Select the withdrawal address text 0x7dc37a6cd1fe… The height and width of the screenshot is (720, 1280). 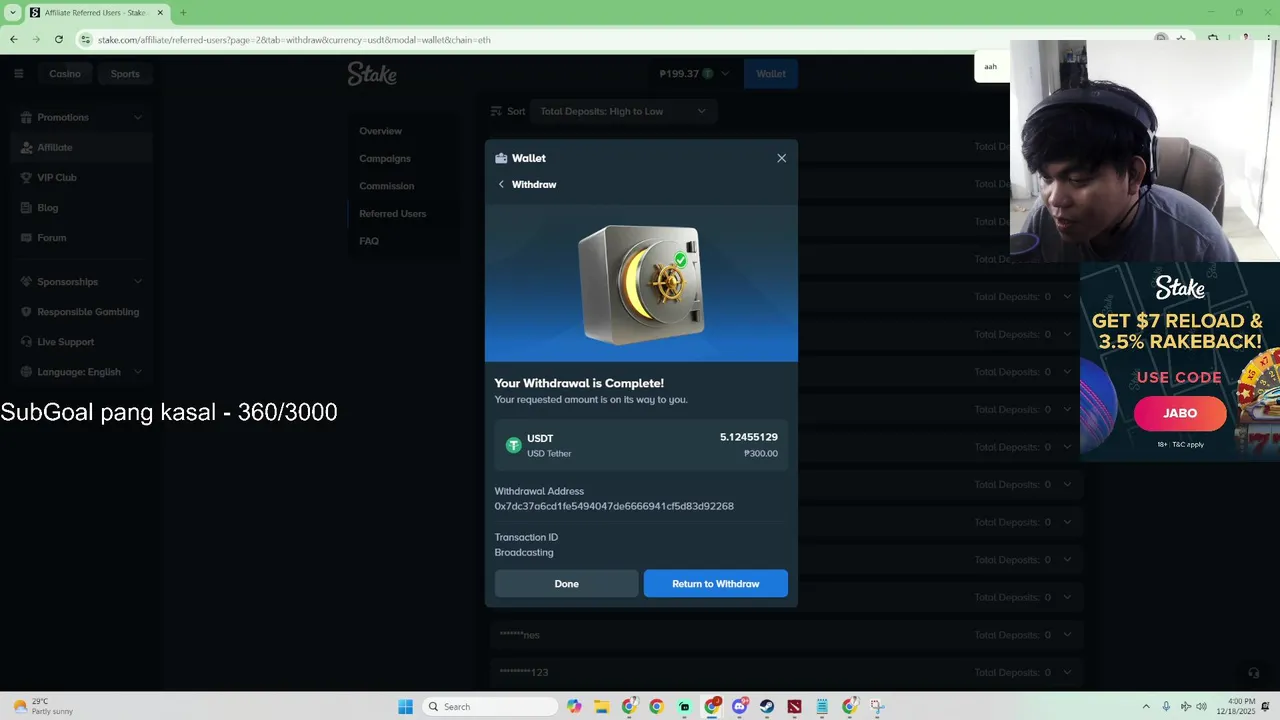pos(614,506)
